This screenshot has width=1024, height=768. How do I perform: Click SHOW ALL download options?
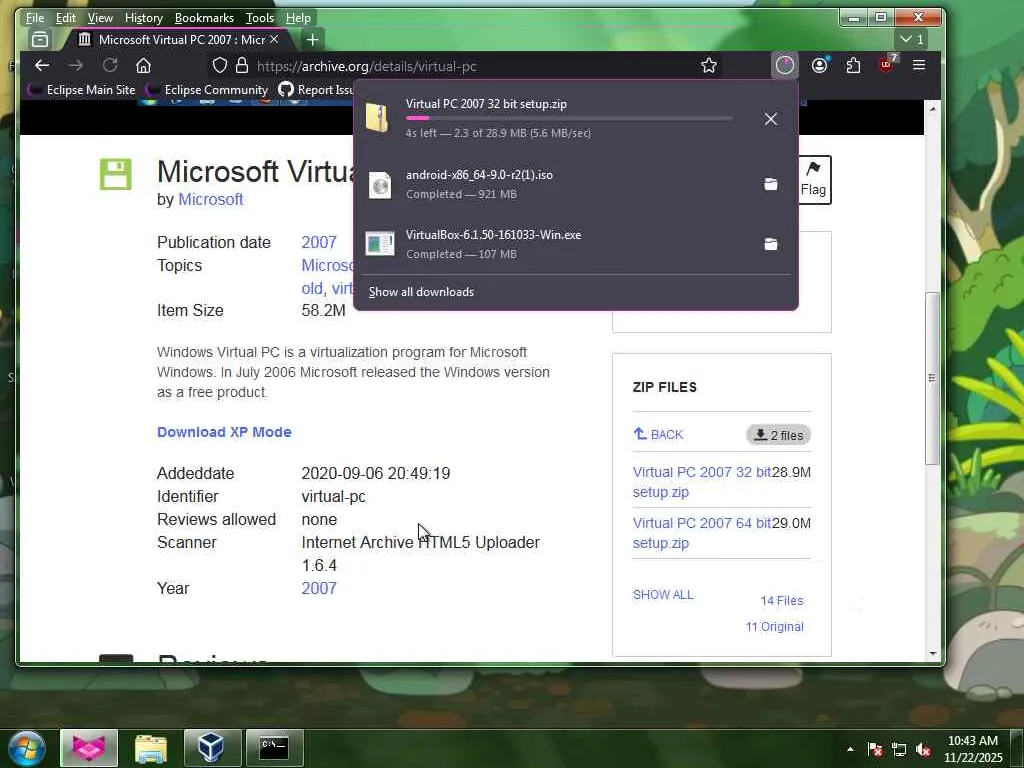pyautogui.click(x=663, y=595)
